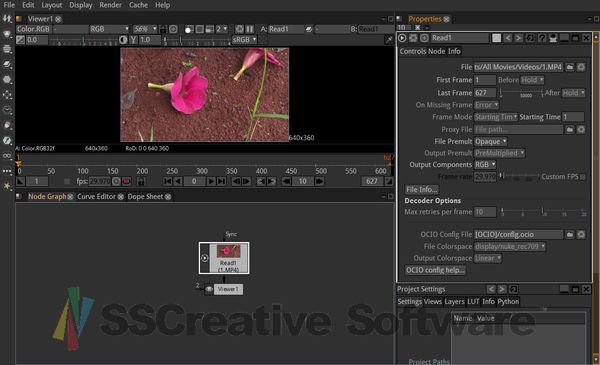Click the undo arrow in Read1 properties header

[x=508, y=38]
